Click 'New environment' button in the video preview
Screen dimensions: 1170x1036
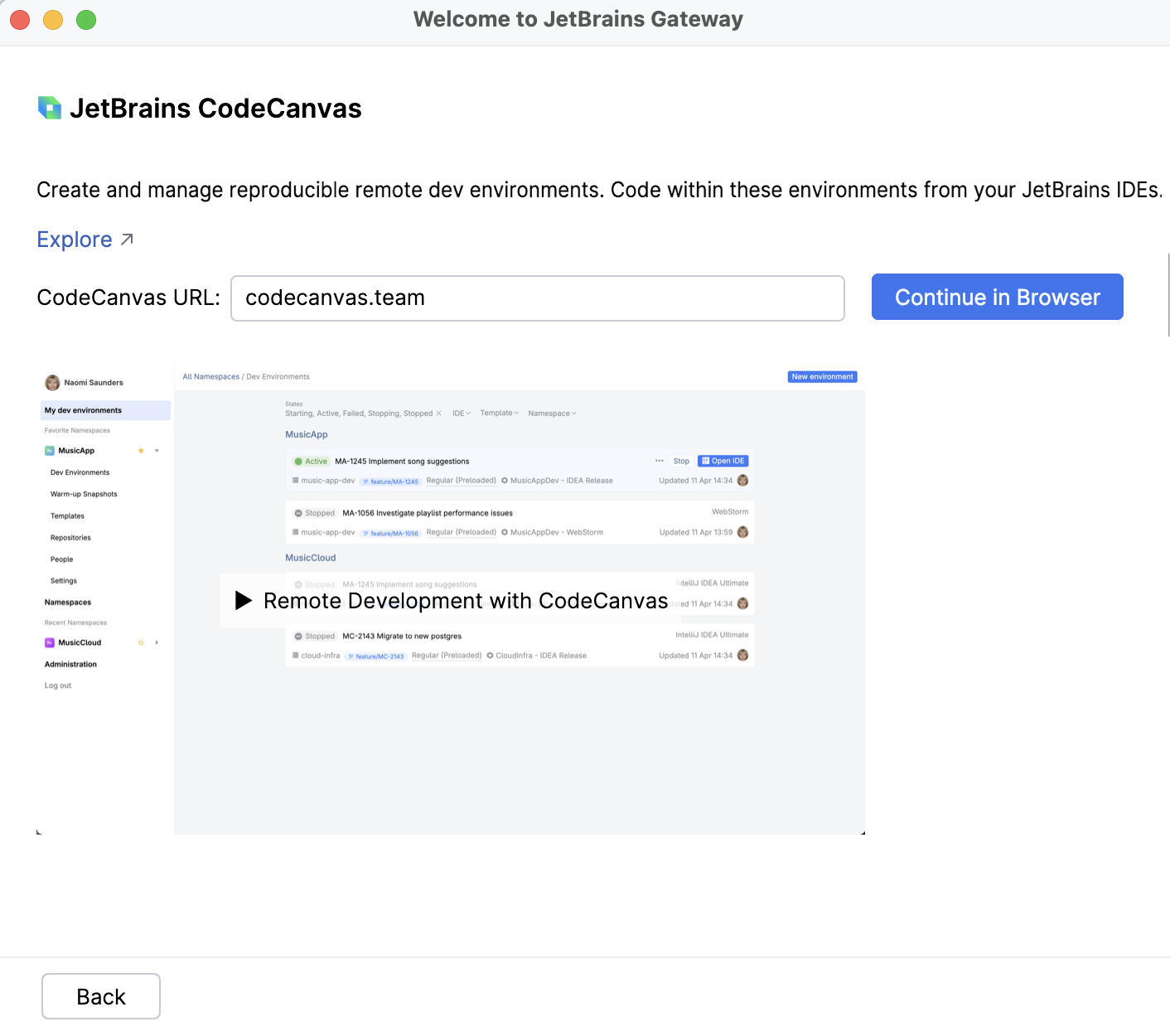pyautogui.click(x=822, y=376)
